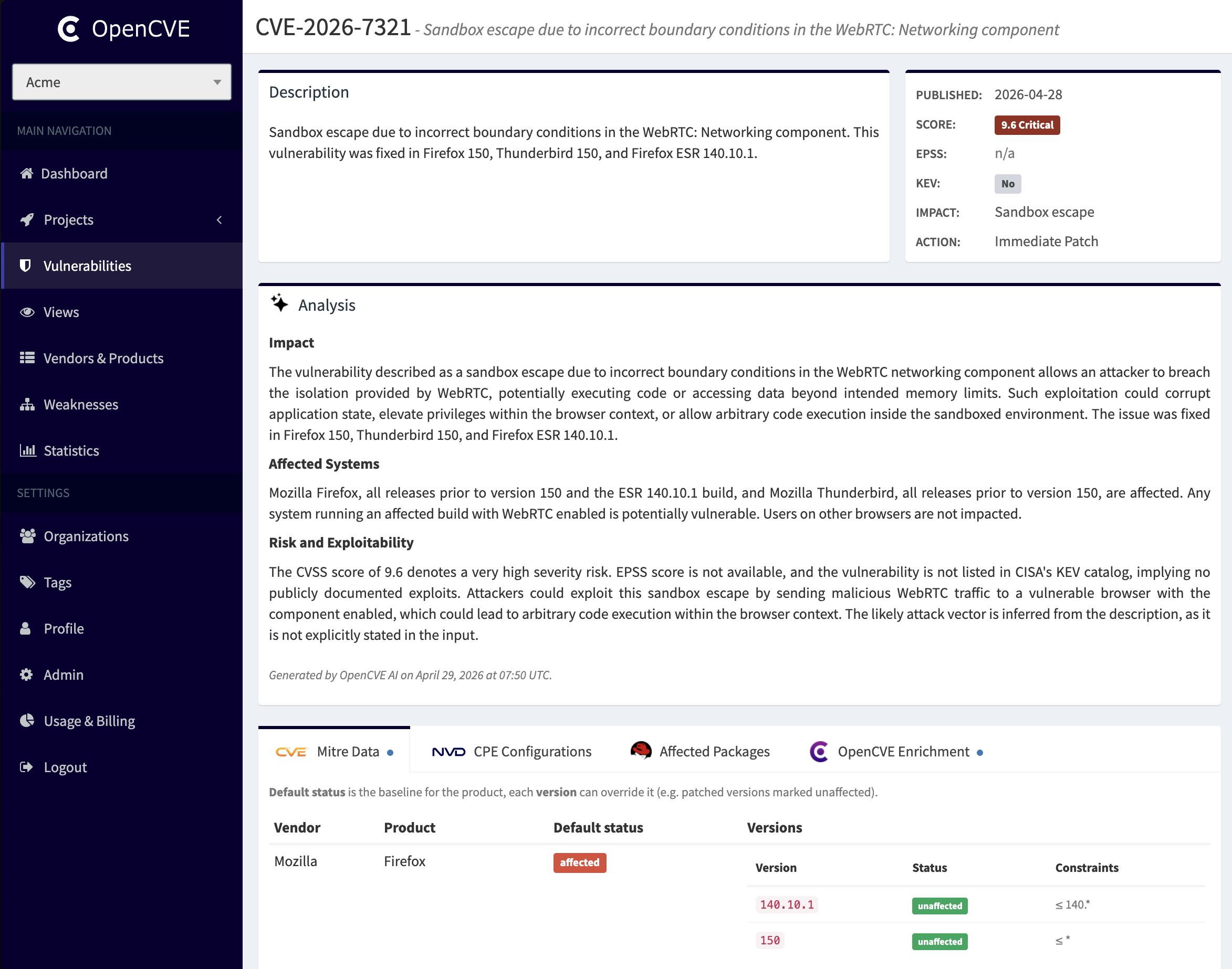
Task: Click the Logout link
Action: (122, 767)
